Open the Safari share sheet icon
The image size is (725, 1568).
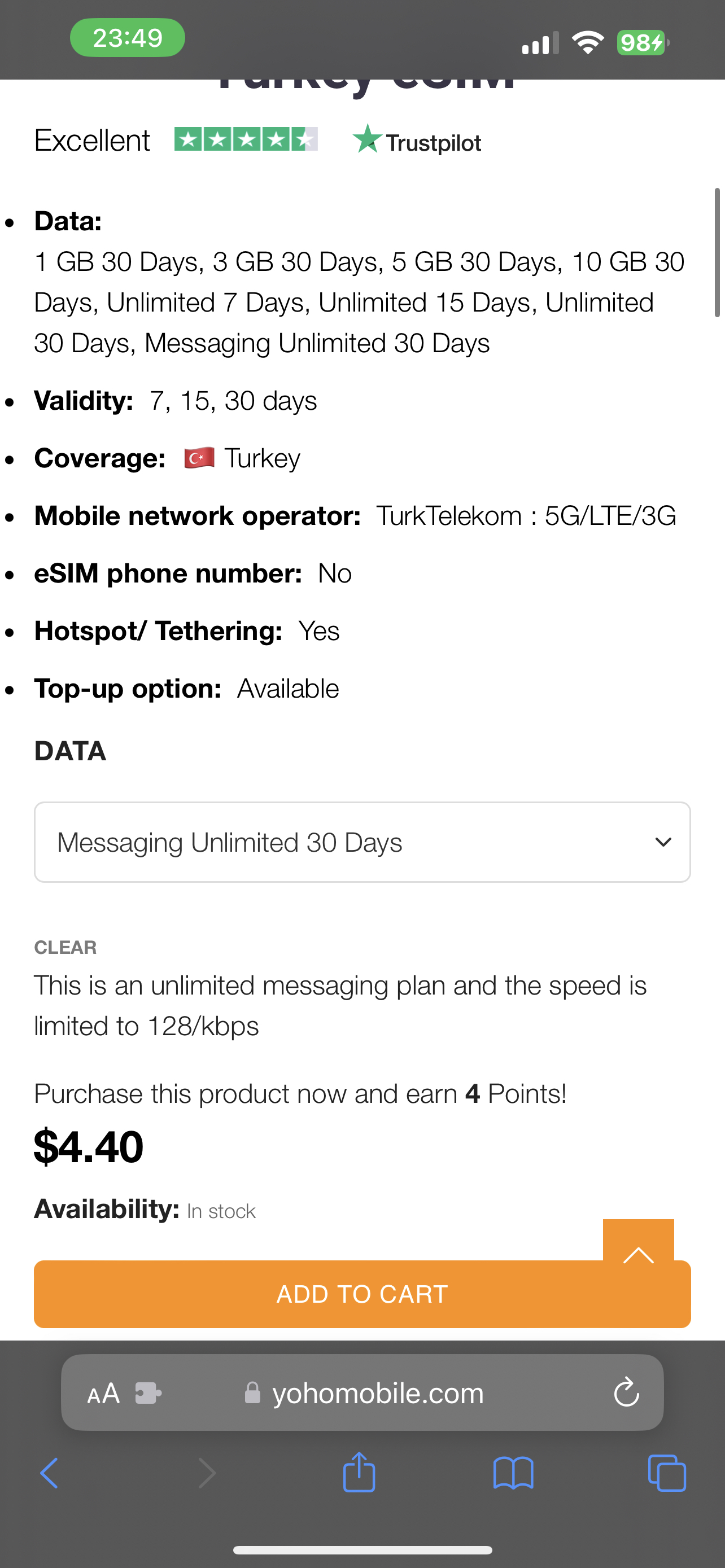359,1471
